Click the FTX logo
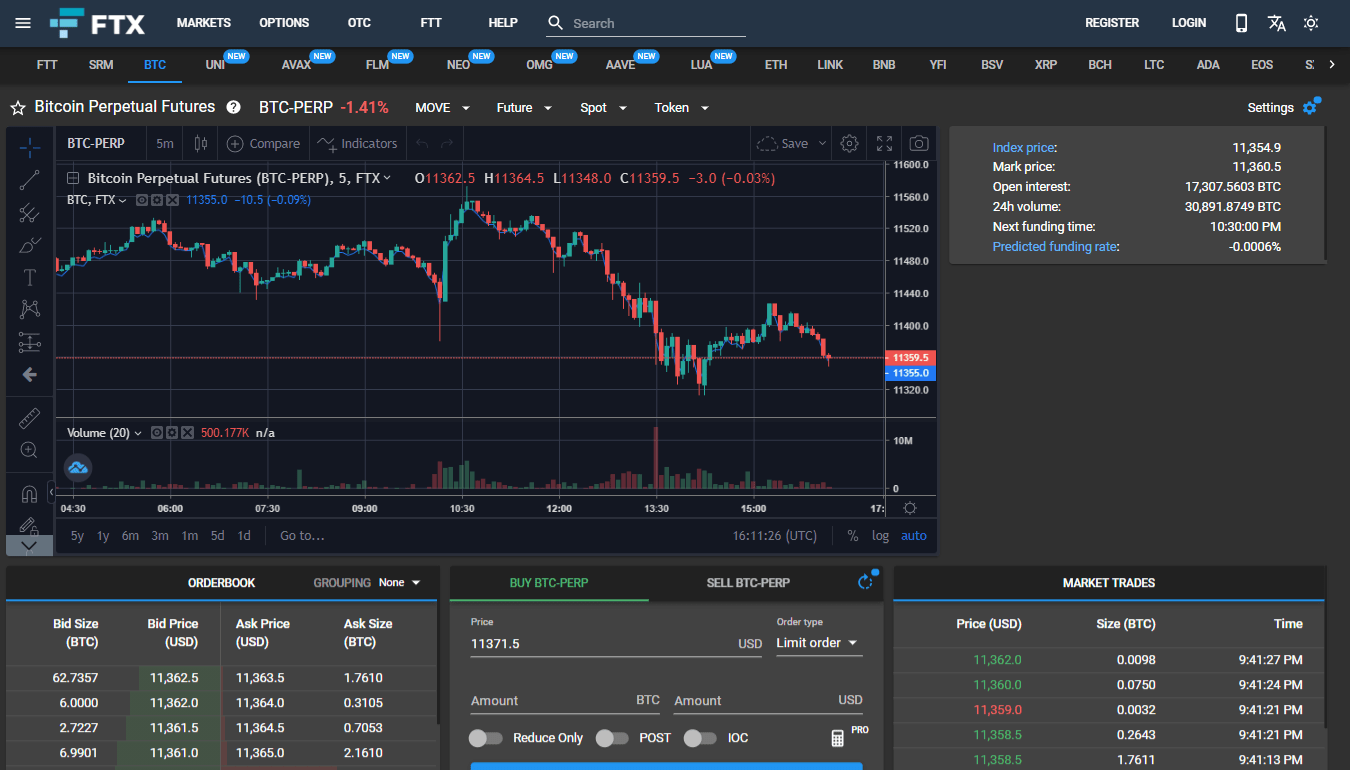1350x770 pixels. tap(98, 22)
